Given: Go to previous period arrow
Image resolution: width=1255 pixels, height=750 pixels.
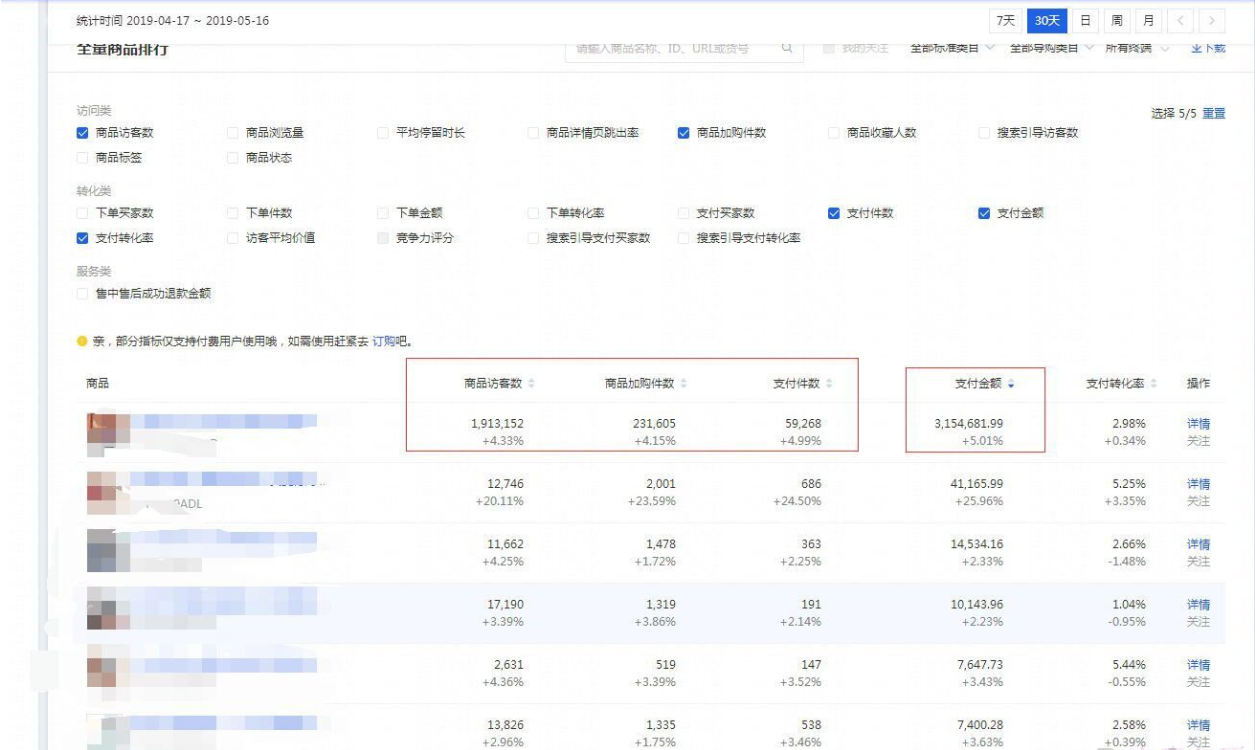Looking at the screenshot, I should point(1181,21).
